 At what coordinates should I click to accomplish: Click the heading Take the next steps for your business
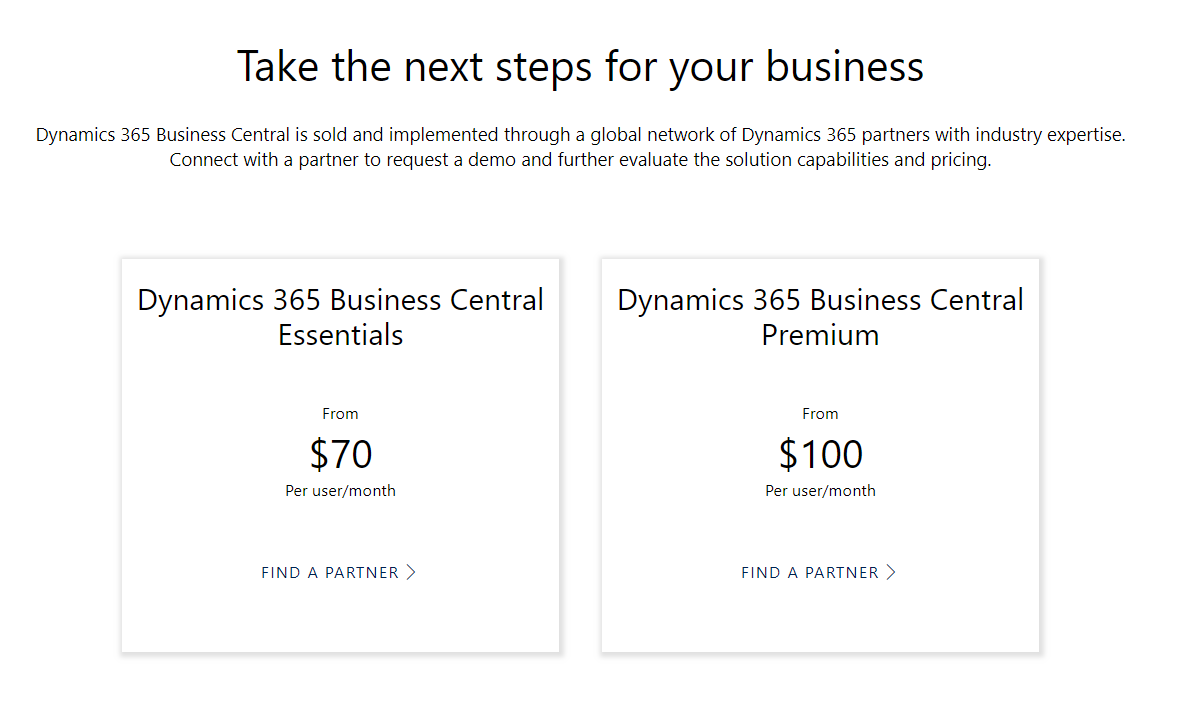click(x=580, y=67)
